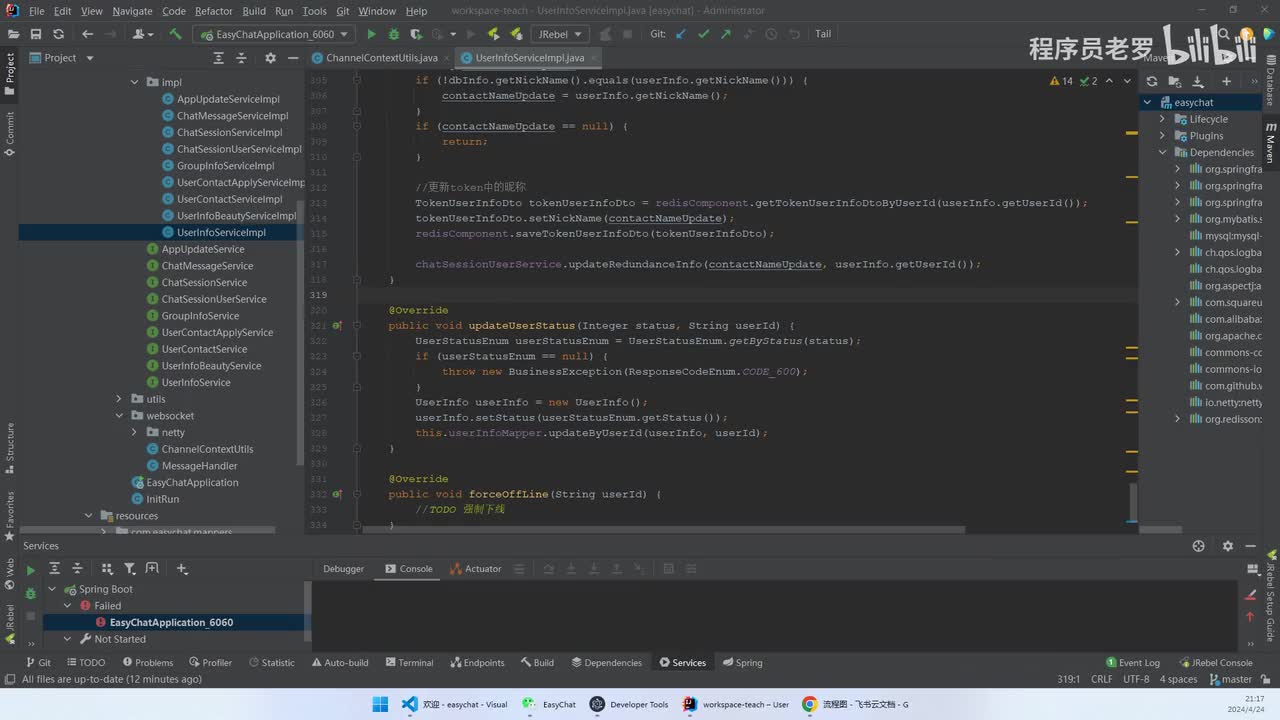Open the JRebel Console
Image resolution: width=1280 pixels, height=720 pixels.
(1215, 662)
